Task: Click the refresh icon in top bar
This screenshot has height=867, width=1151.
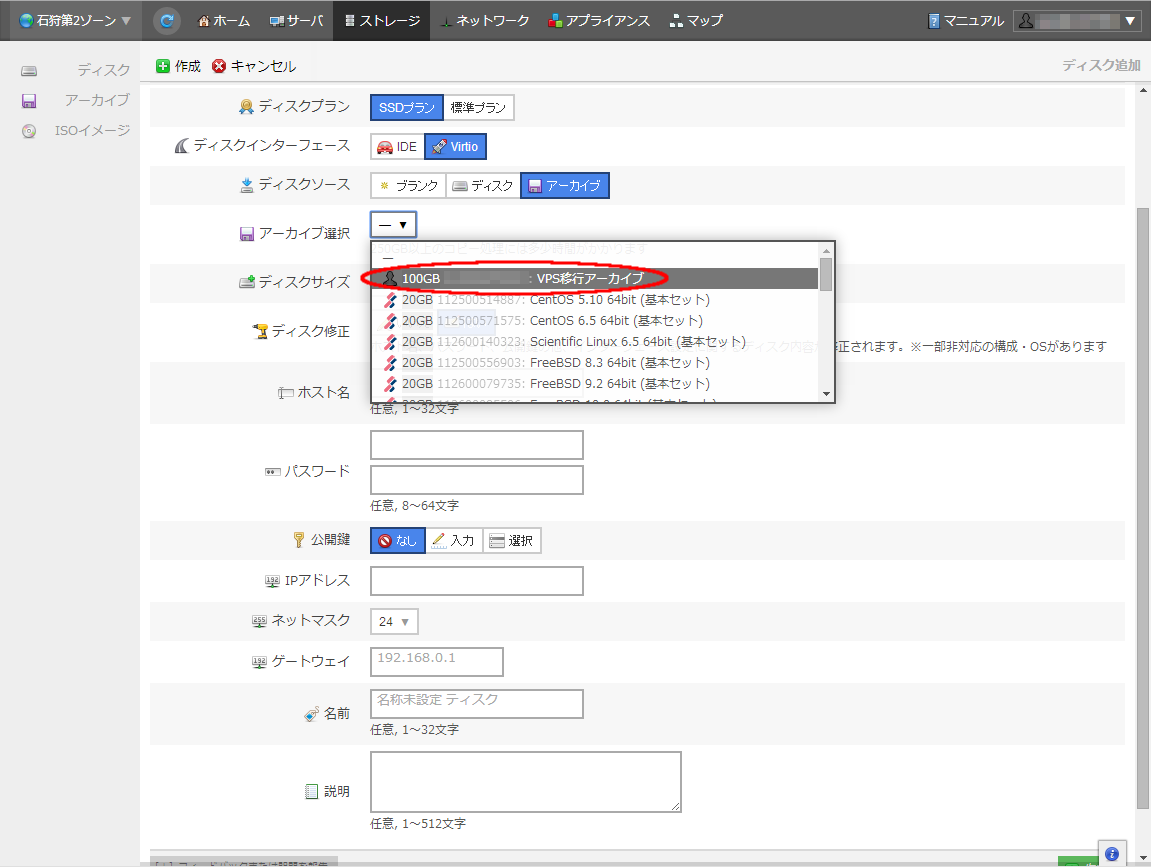Action: click(x=168, y=20)
